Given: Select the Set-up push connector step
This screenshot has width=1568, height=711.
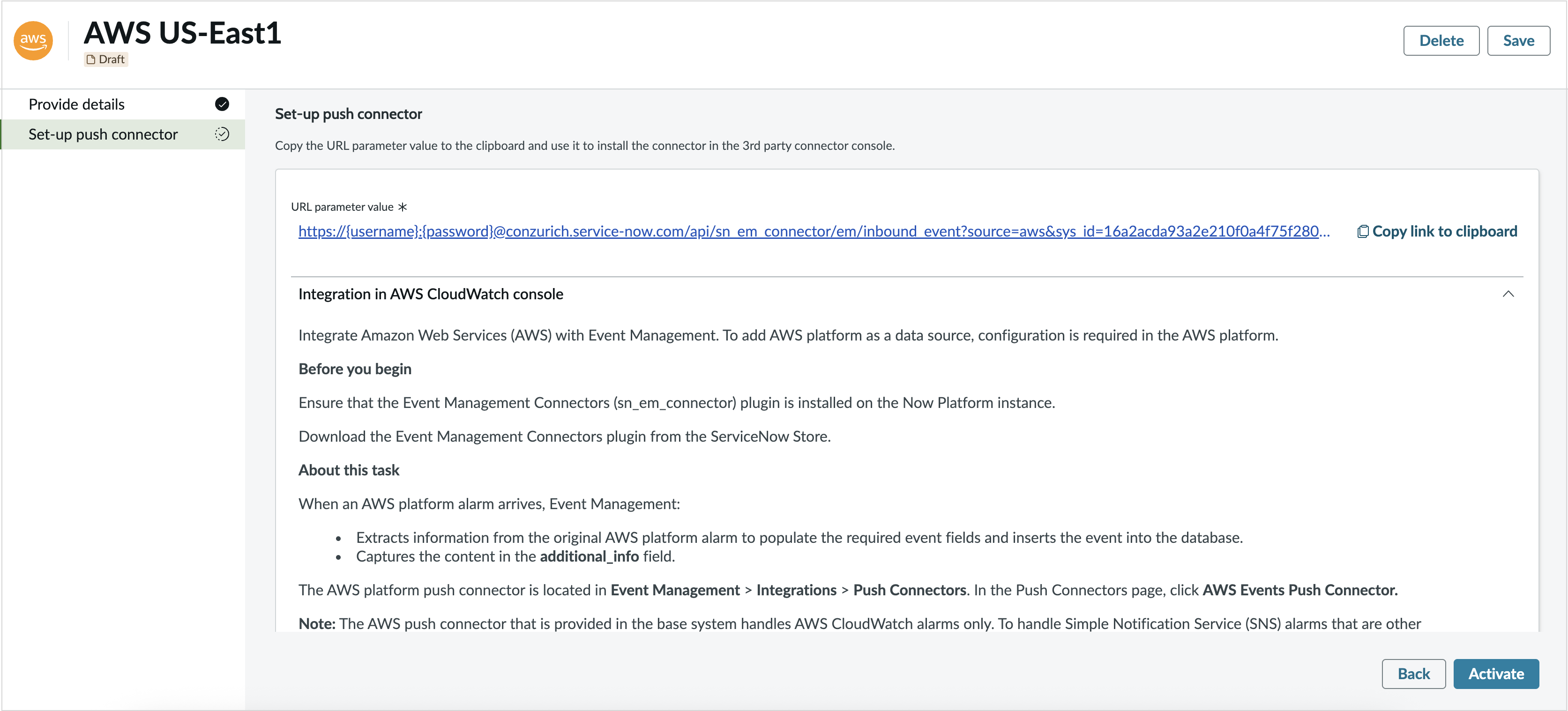Looking at the screenshot, I should (124, 134).
